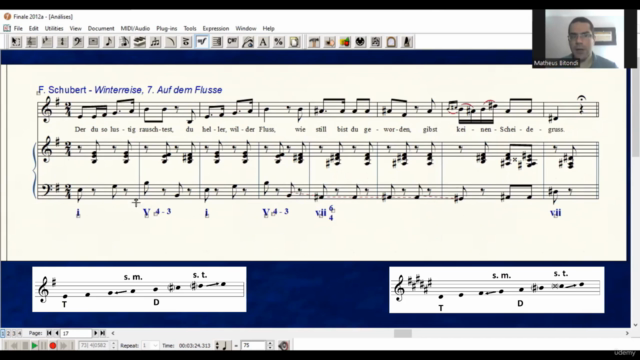Click the horizontal scrollbar thumb

tap(402, 333)
